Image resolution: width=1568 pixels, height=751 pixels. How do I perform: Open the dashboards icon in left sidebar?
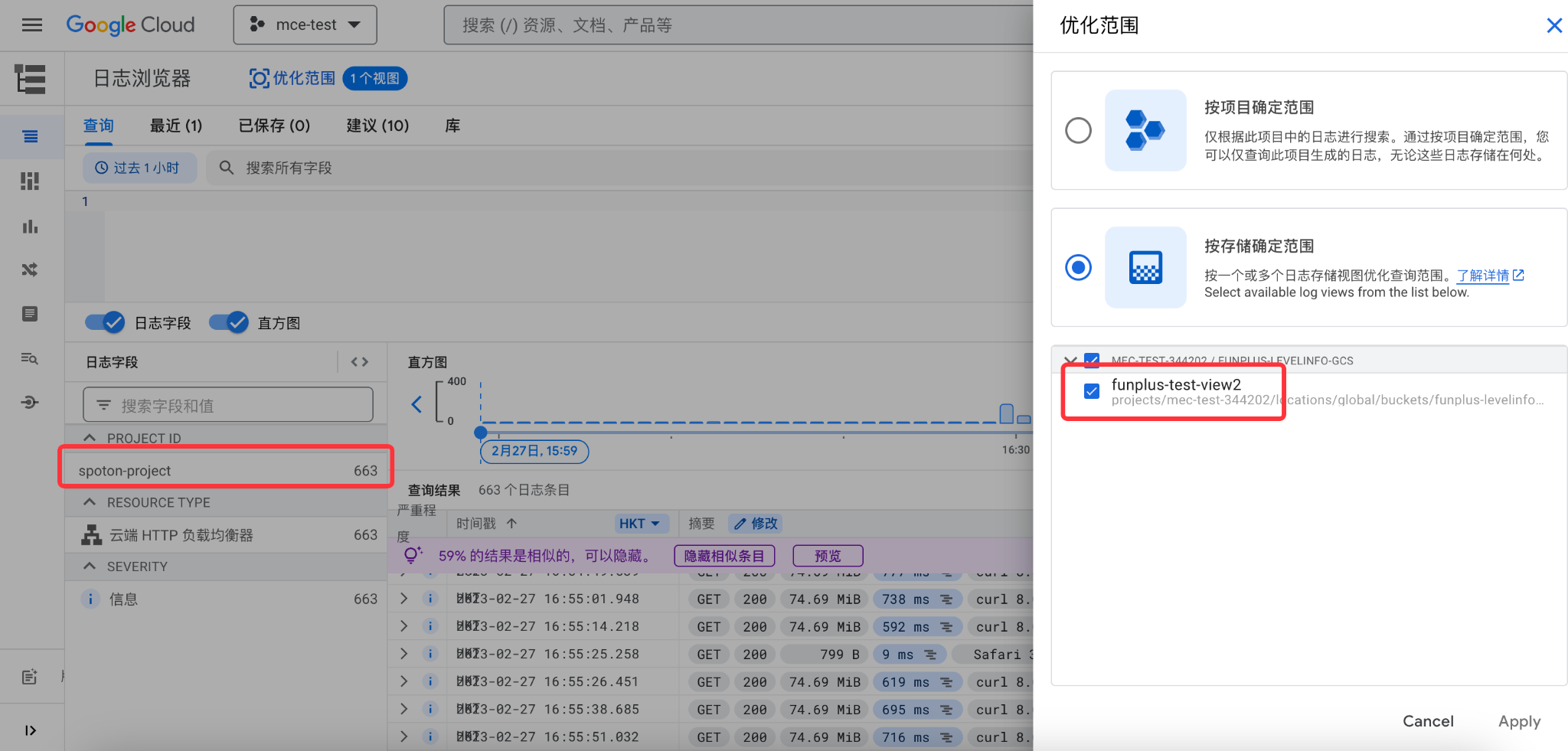[30, 181]
